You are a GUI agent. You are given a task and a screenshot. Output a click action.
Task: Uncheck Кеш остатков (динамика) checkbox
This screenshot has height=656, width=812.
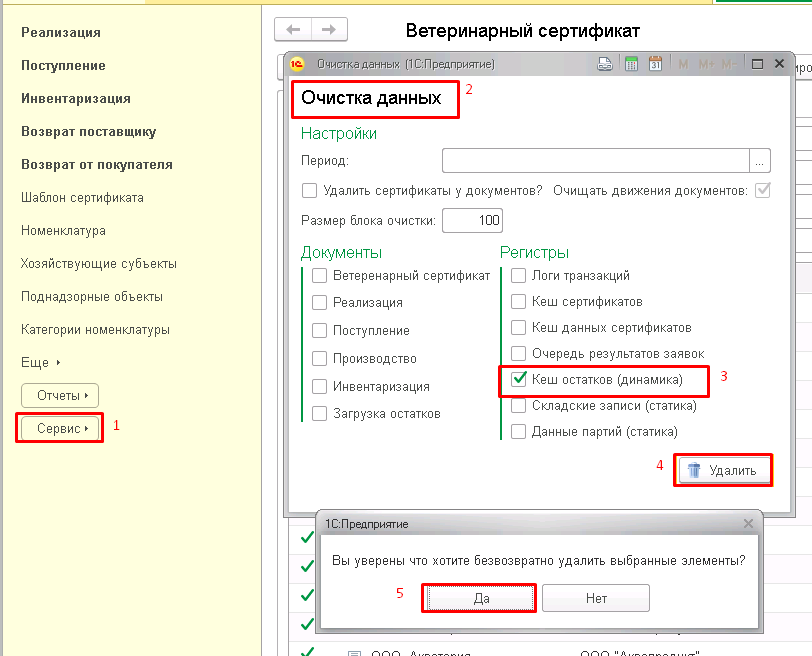tap(518, 379)
